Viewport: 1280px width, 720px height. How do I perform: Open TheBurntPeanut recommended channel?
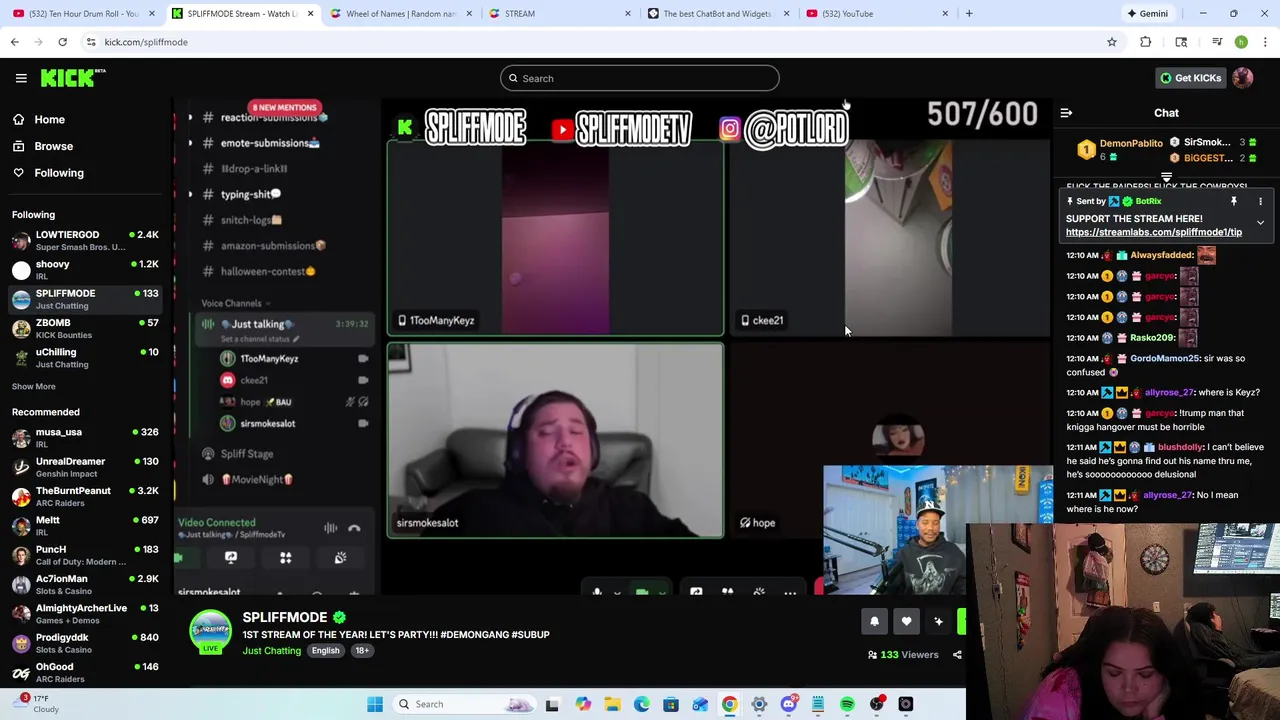pos(85,496)
